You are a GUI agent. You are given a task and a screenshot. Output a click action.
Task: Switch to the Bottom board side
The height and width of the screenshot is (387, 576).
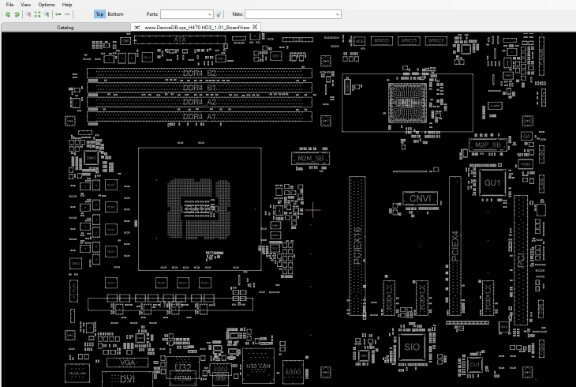(115, 14)
